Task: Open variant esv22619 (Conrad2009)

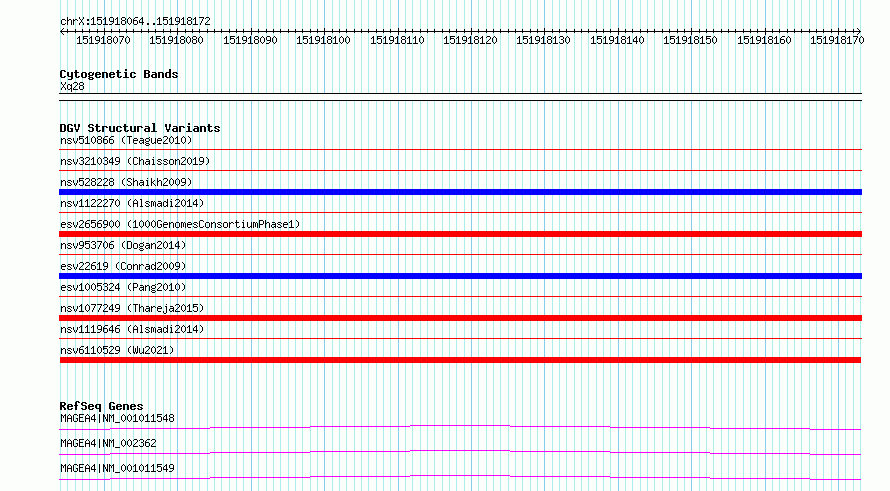Action: (x=123, y=266)
